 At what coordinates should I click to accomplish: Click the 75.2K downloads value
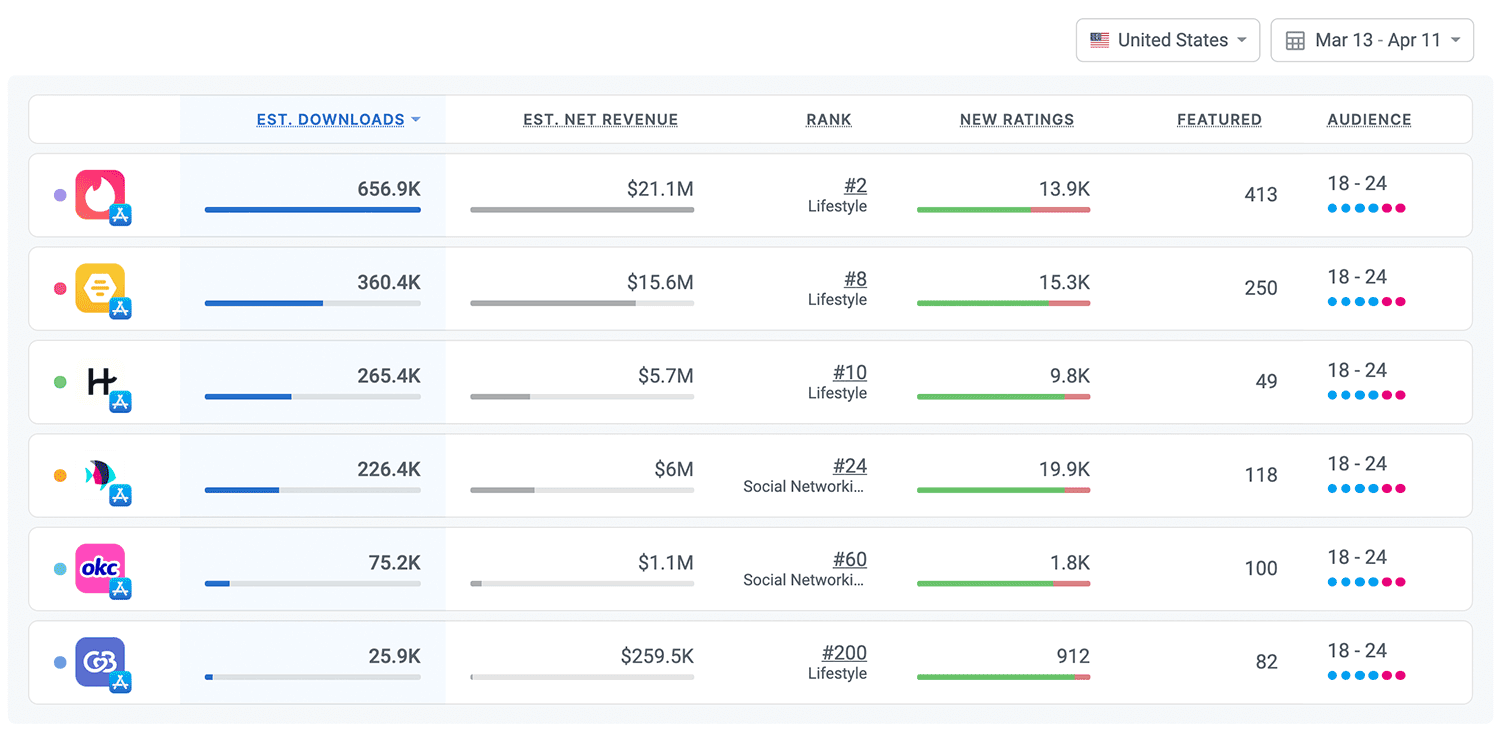(x=394, y=563)
